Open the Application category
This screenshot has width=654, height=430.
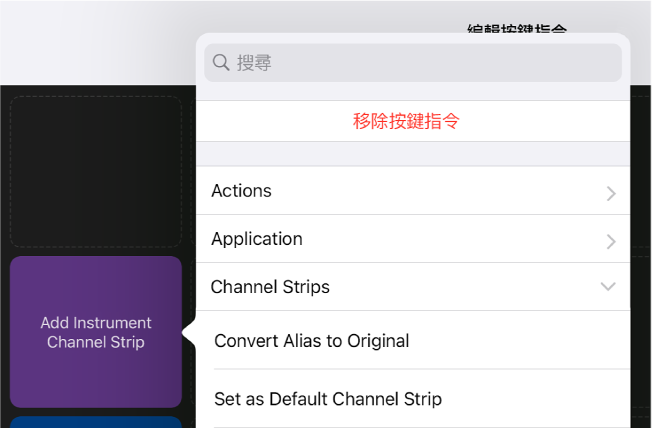tap(414, 239)
